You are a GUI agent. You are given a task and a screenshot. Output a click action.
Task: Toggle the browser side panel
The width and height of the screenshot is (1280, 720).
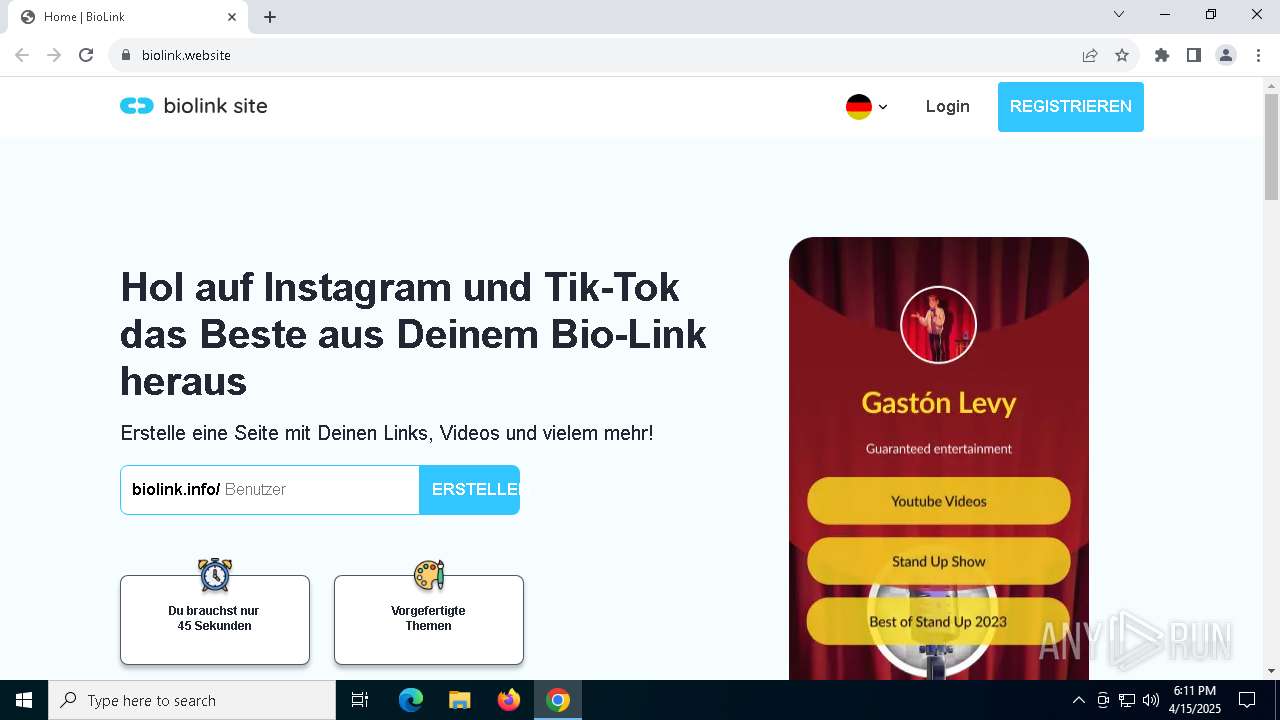[1194, 55]
